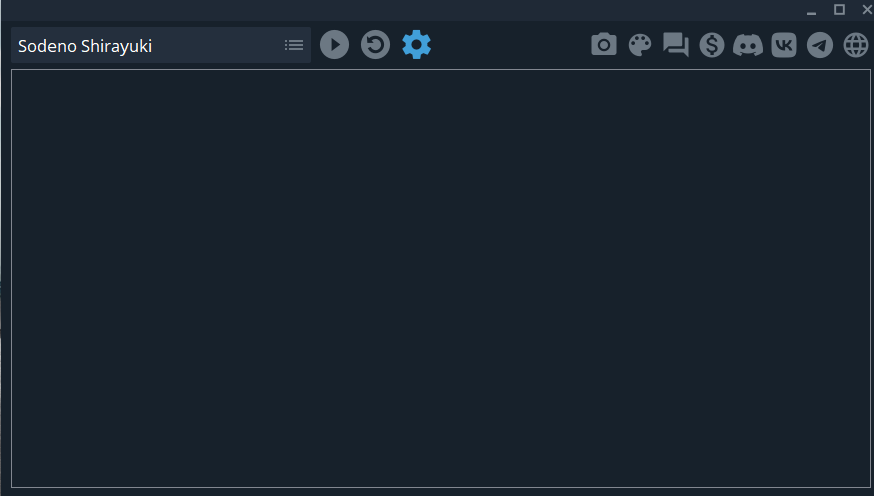Start with the play button

click(334, 45)
